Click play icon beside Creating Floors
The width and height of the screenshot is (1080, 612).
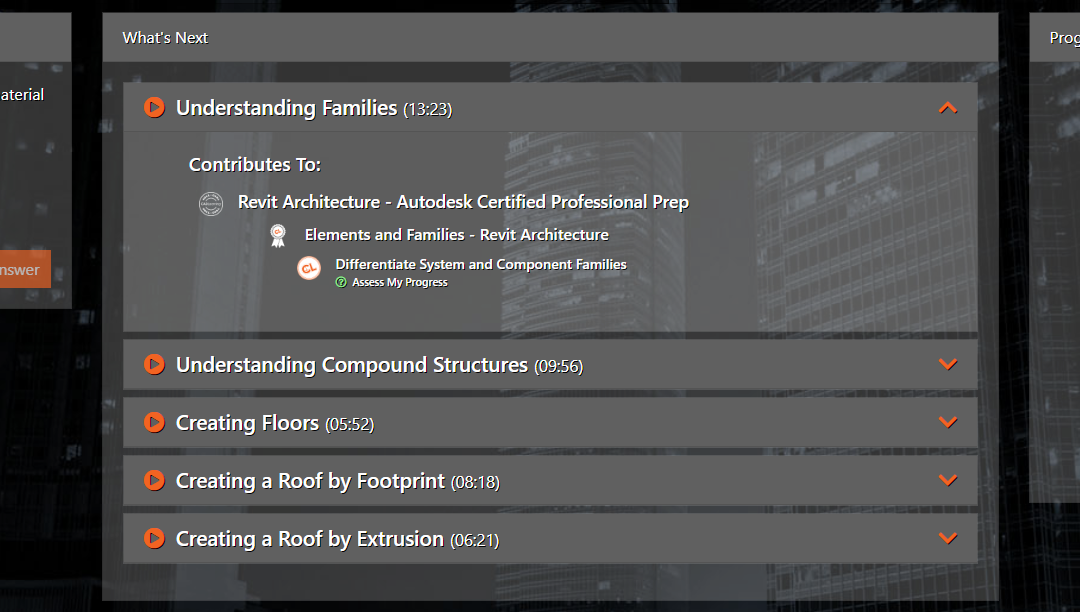pos(154,422)
